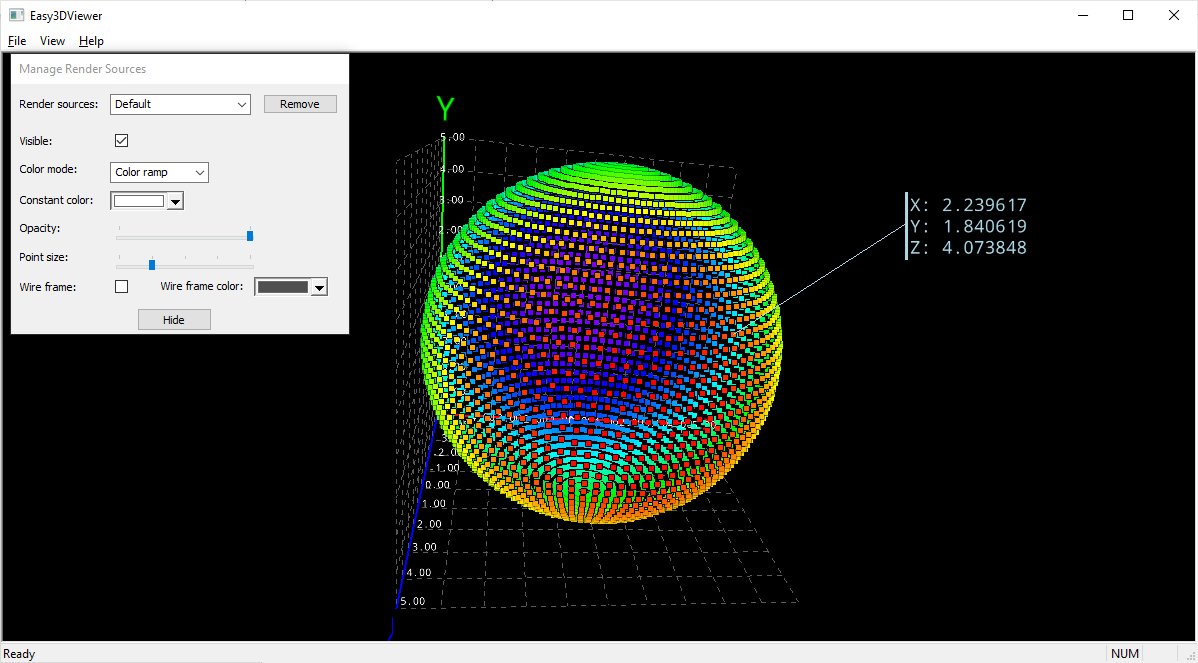Click the Point size slider handle

[152, 264]
